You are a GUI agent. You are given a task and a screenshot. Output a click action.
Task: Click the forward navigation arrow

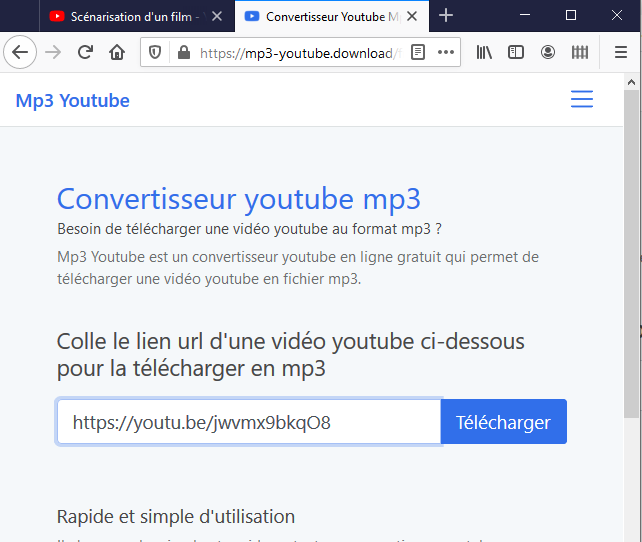point(53,52)
